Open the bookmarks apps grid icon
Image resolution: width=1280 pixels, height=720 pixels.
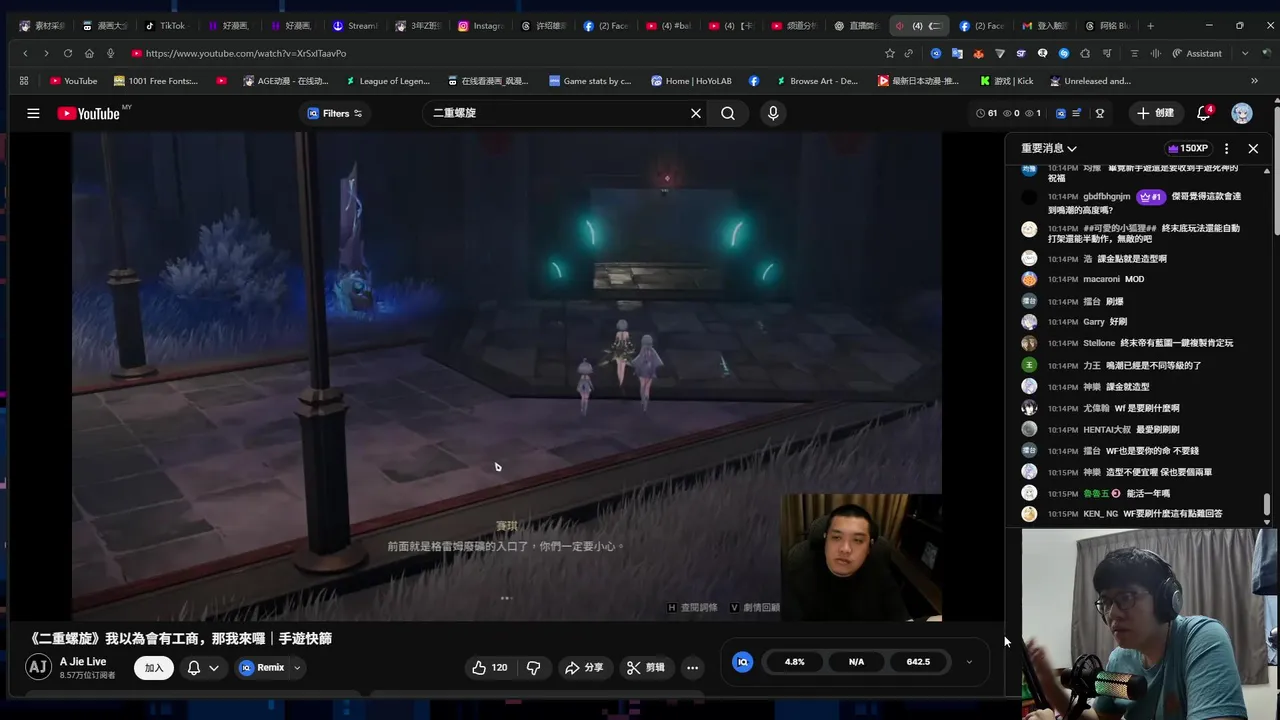click(x=24, y=81)
